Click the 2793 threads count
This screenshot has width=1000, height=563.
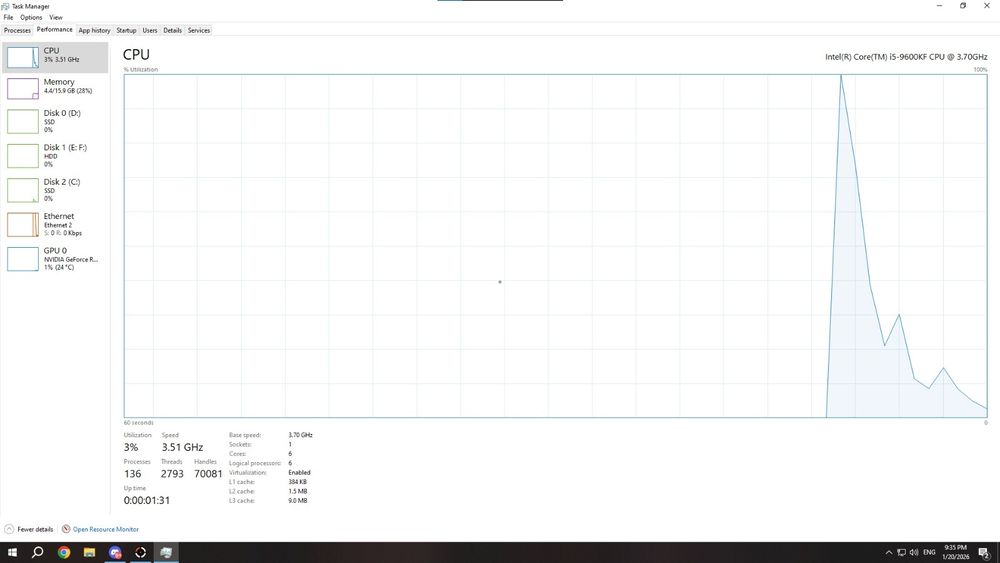point(172,474)
